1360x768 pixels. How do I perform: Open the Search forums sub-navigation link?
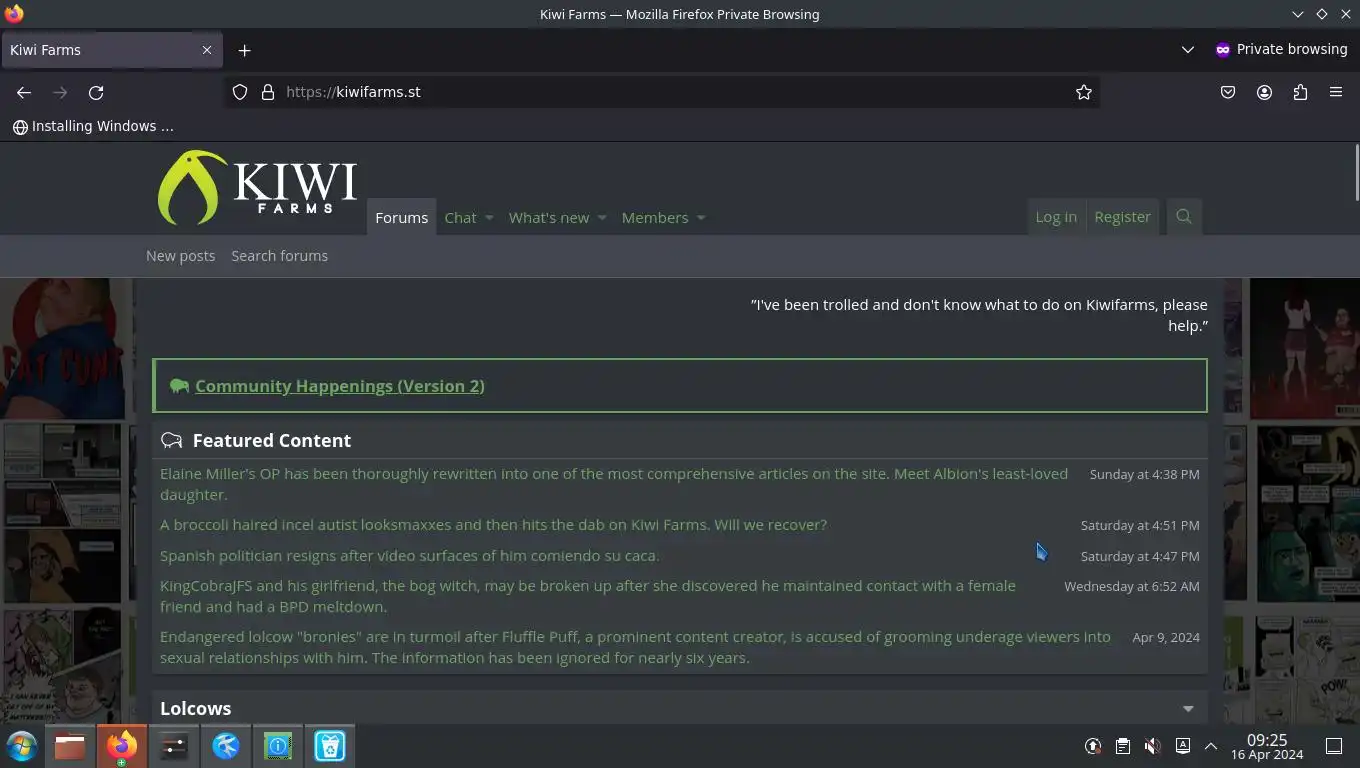click(x=280, y=256)
